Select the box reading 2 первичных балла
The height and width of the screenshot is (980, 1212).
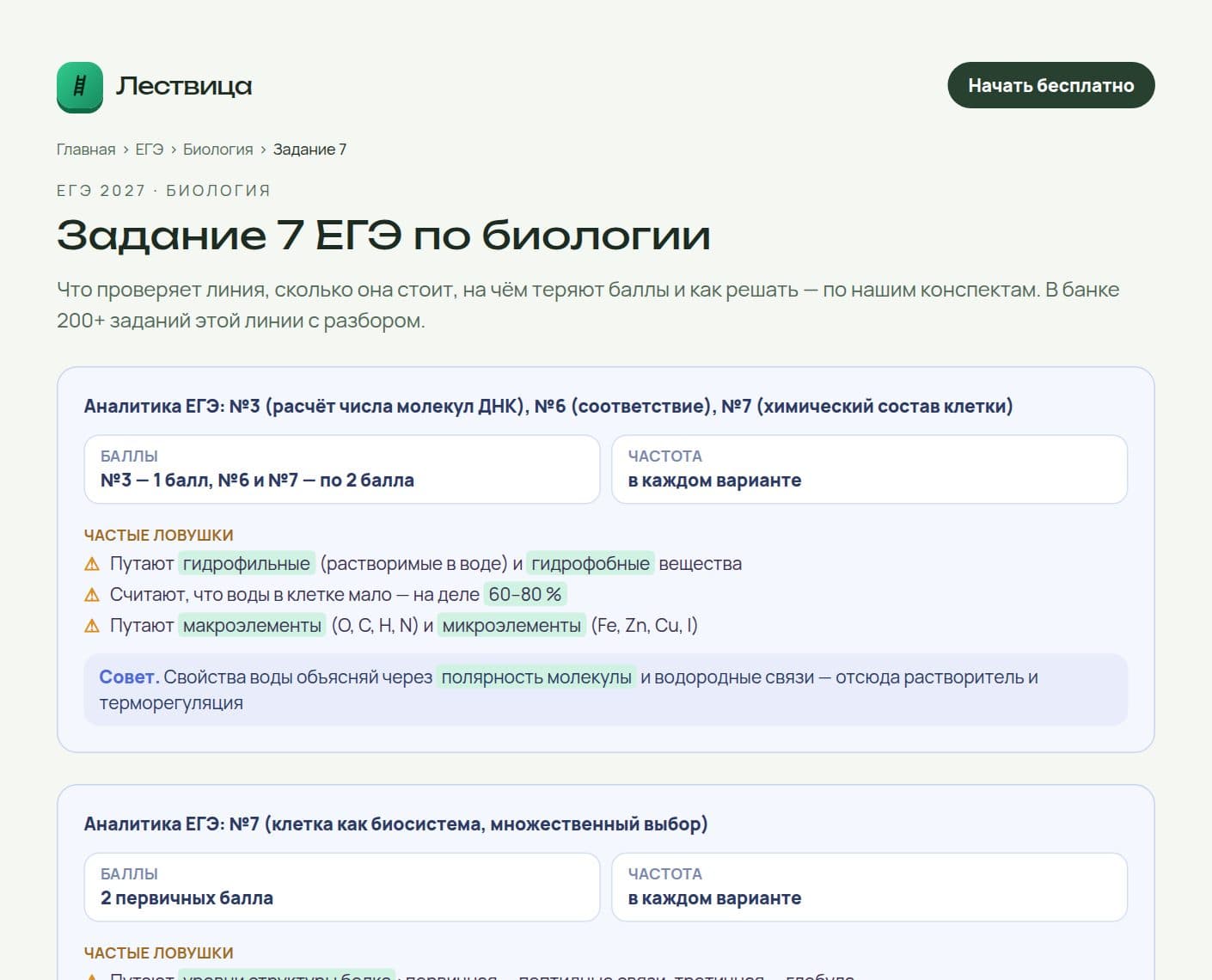[x=342, y=887]
